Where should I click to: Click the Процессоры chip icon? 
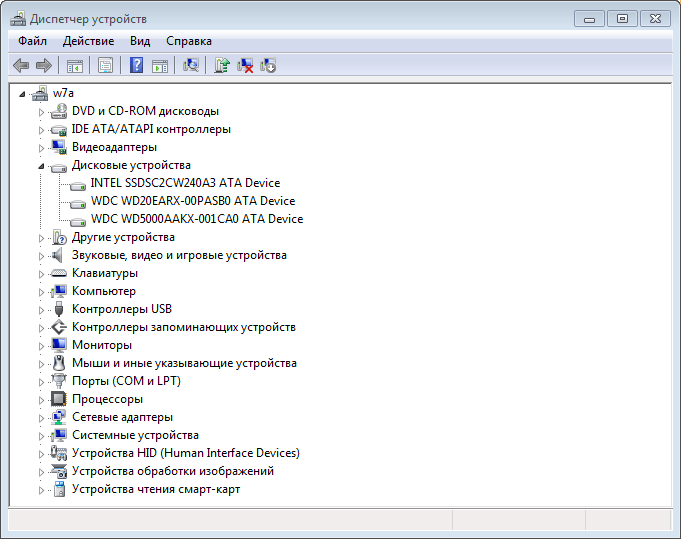click(59, 399)
